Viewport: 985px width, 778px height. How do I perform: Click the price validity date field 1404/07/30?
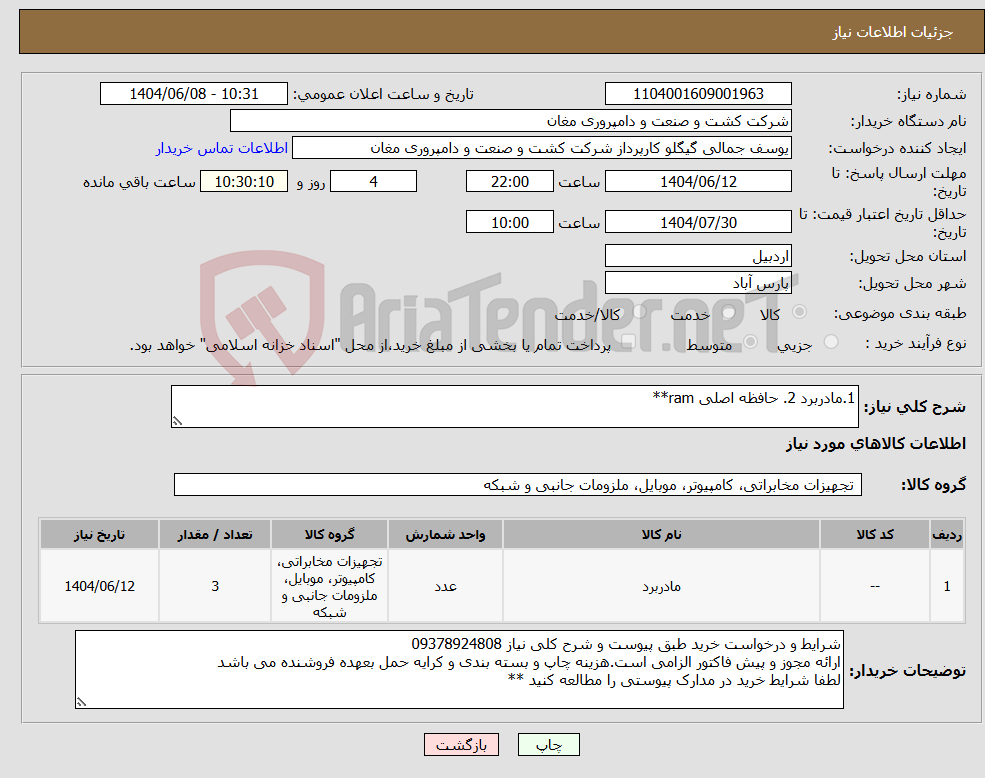pyautogui.click(x=697, y=221)
